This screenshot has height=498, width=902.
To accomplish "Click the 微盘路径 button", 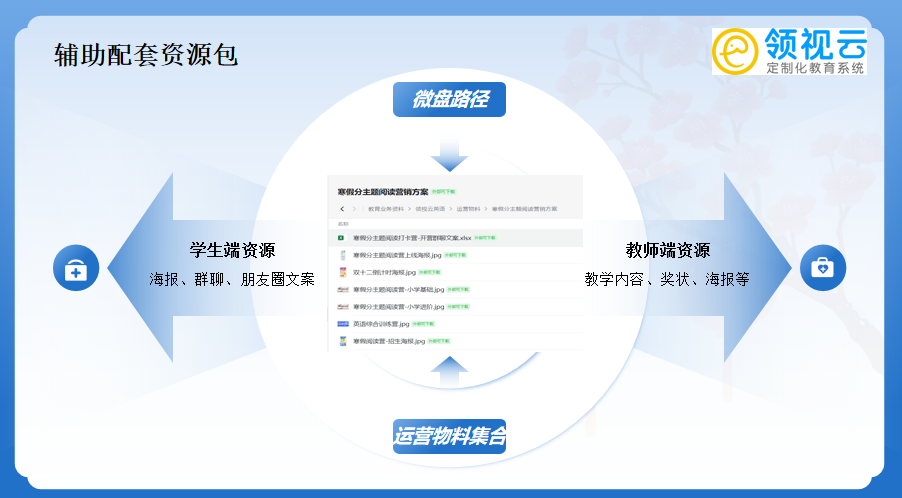I will pos(449,99).
